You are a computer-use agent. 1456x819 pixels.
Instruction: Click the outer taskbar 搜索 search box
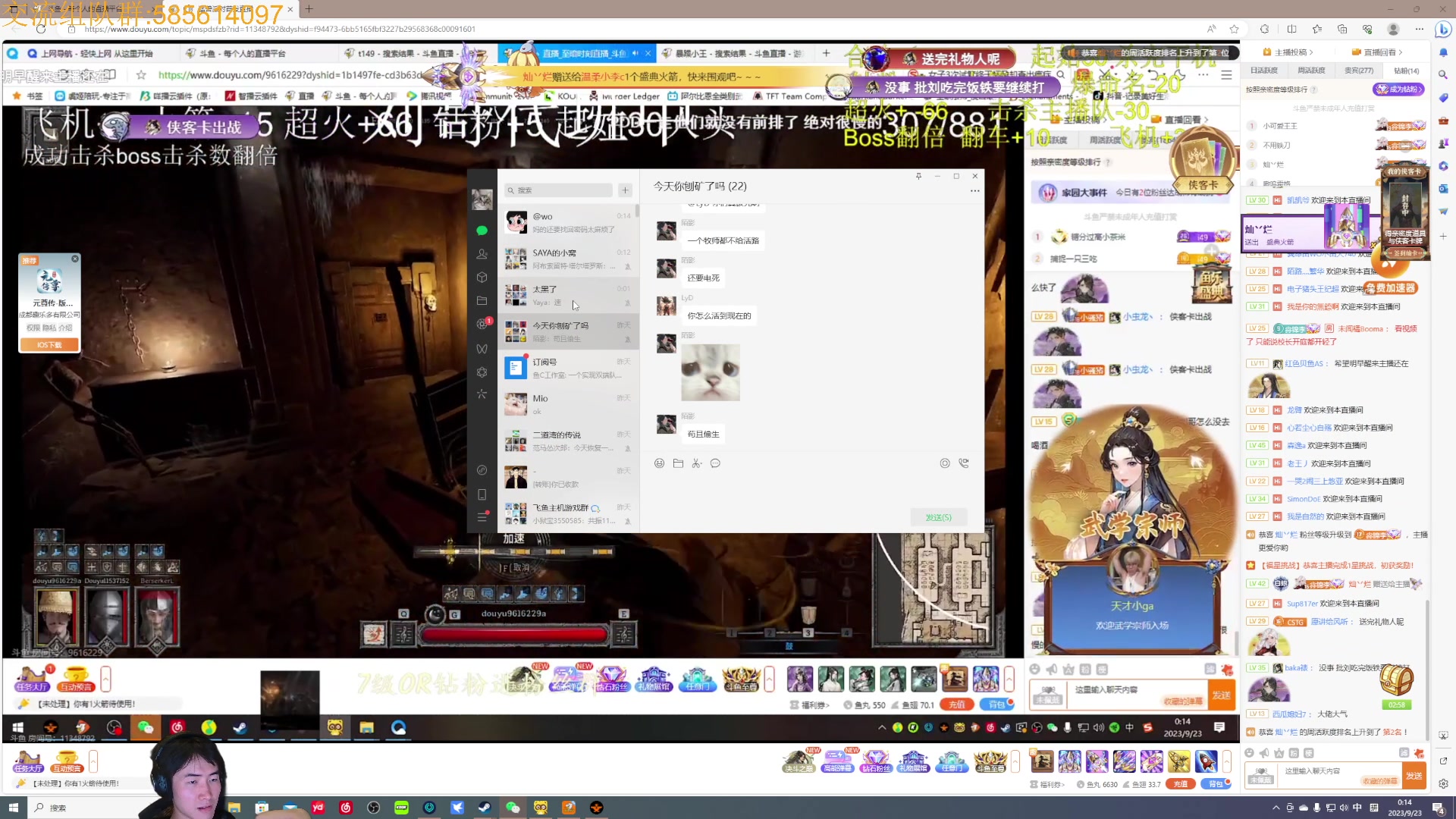coord(91,808)
